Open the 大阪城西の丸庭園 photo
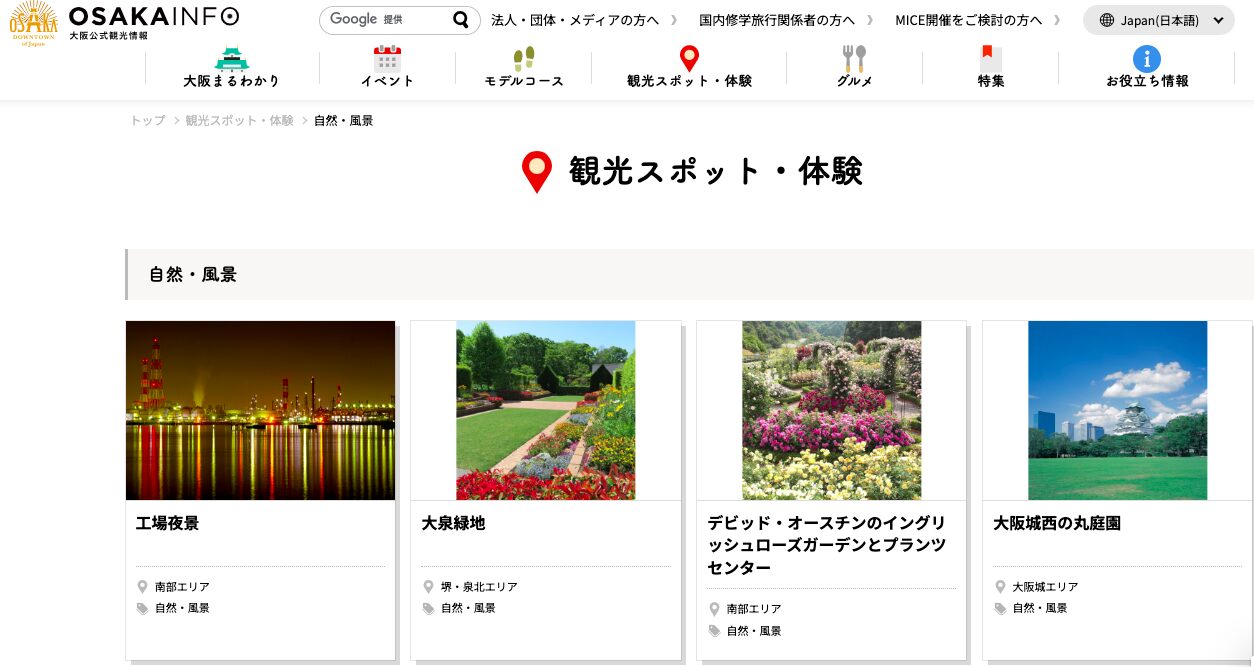This screenshot has width=1254, height=667. pos(1117,410)
